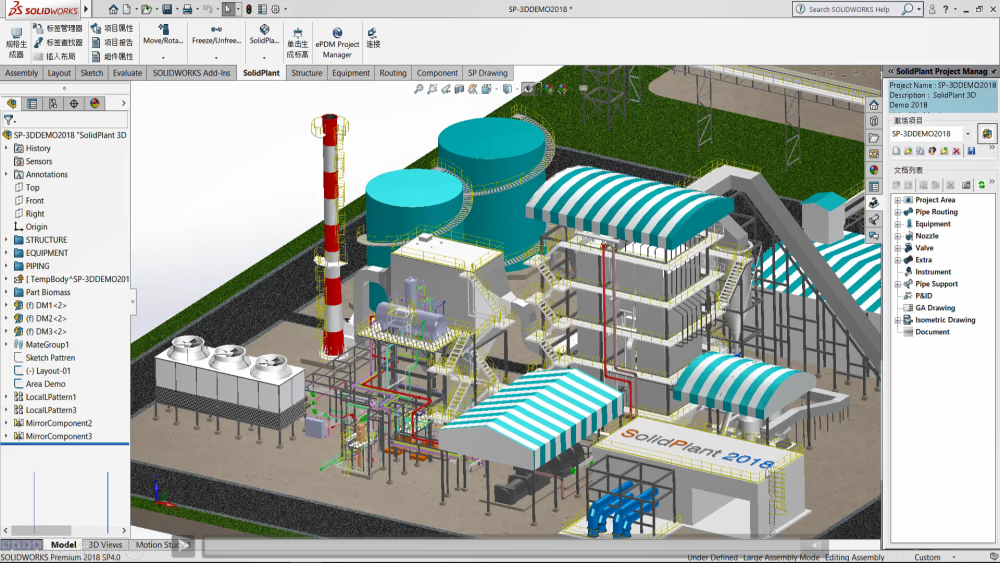Image resolution: width=1000 pixels, height=563 pixels.
Task: Click the Select cursor tool
Action: coord(228,9)
